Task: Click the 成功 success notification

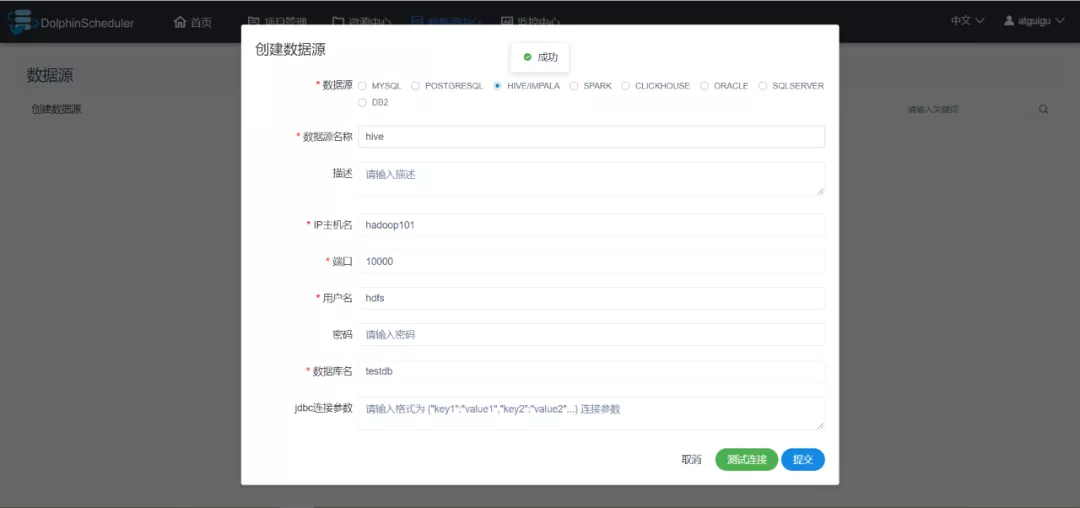Action: [540, 57]
